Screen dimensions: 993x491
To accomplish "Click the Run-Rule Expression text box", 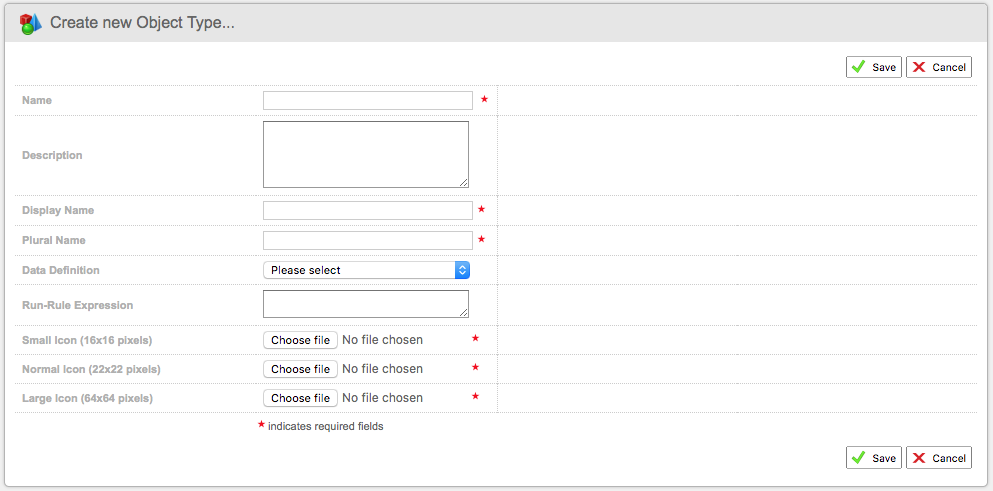I will [x=365, y=304].
